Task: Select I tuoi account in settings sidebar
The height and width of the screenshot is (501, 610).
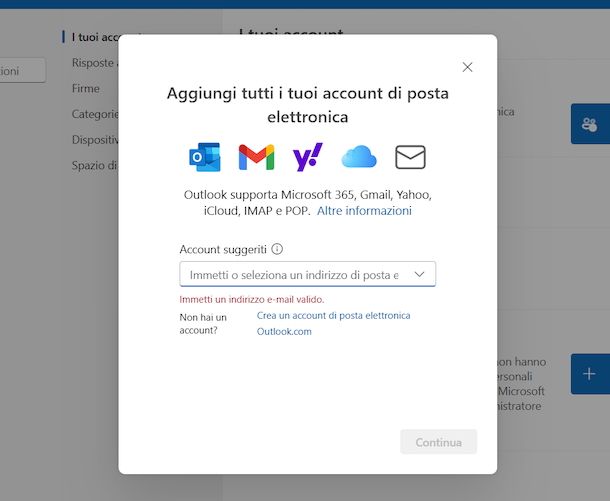Action: pyautogui.click(x=95, y=37)
